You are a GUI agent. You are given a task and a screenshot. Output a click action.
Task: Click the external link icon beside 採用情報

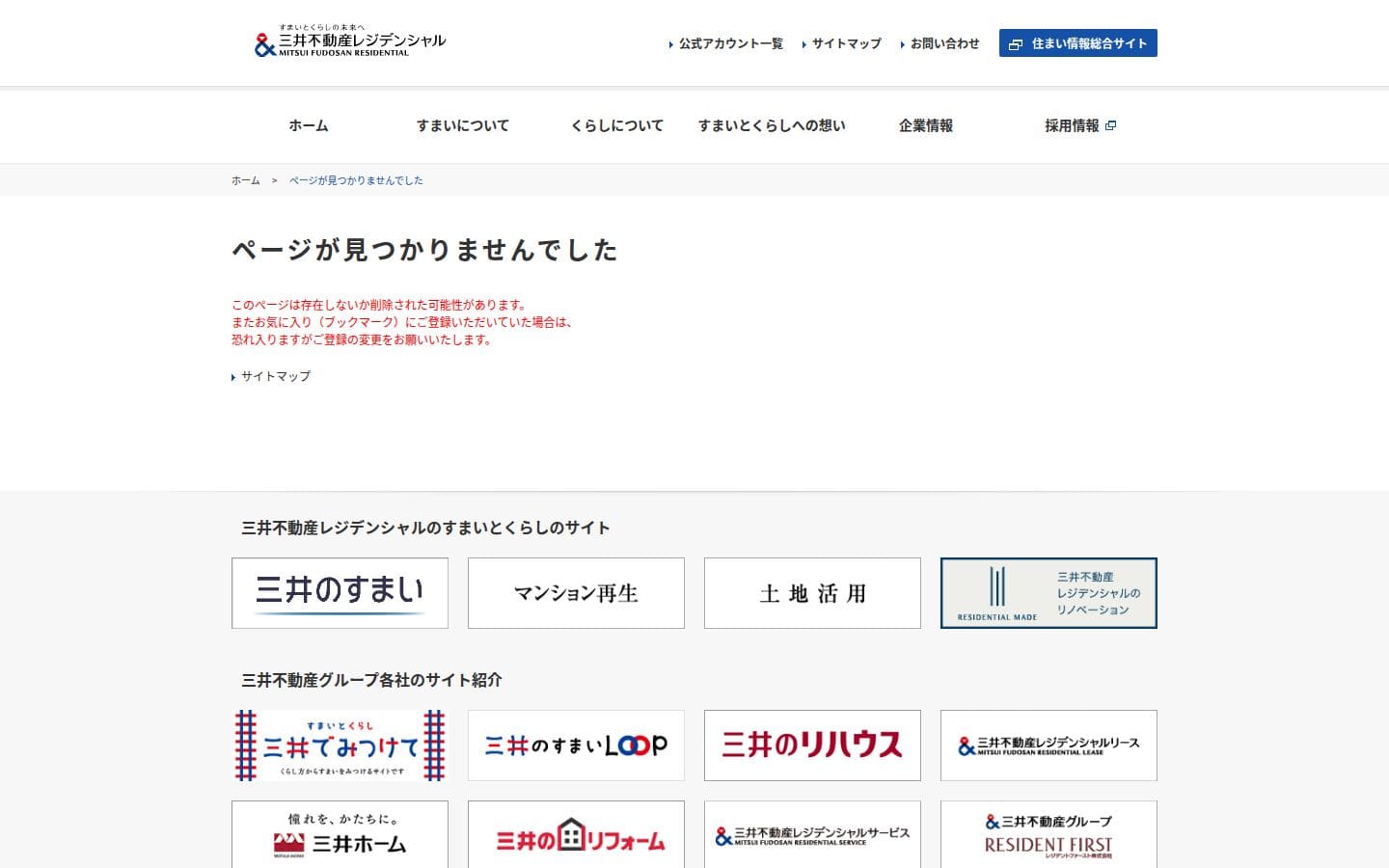(x=1110, y=125)
